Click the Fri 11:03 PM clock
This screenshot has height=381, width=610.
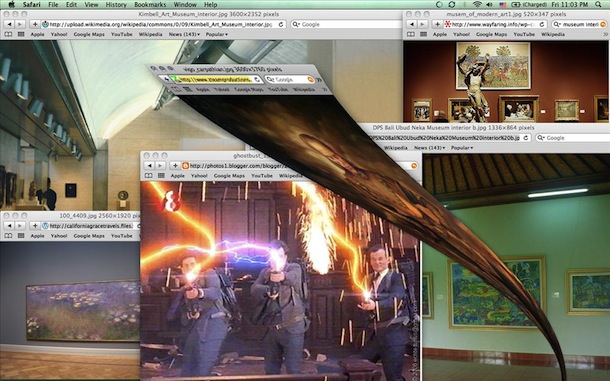click(x=570, y=5)
